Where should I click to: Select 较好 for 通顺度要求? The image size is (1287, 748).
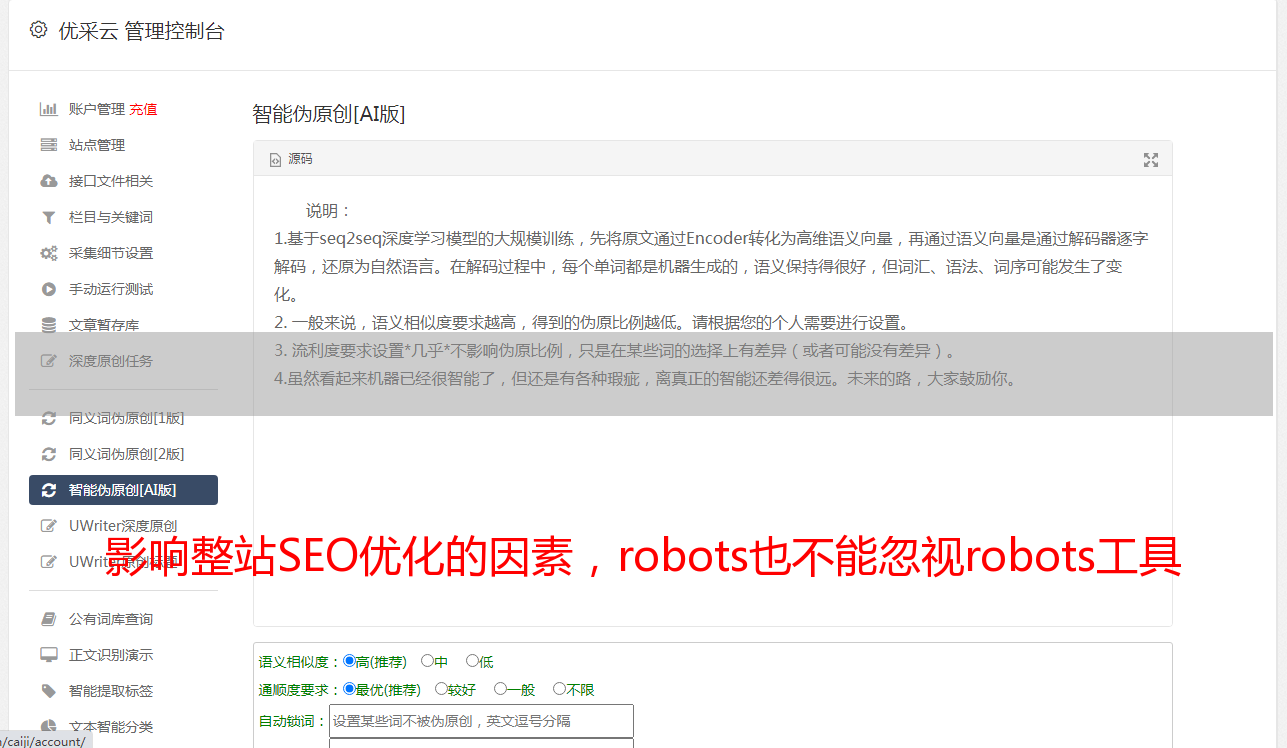(441, 689)
